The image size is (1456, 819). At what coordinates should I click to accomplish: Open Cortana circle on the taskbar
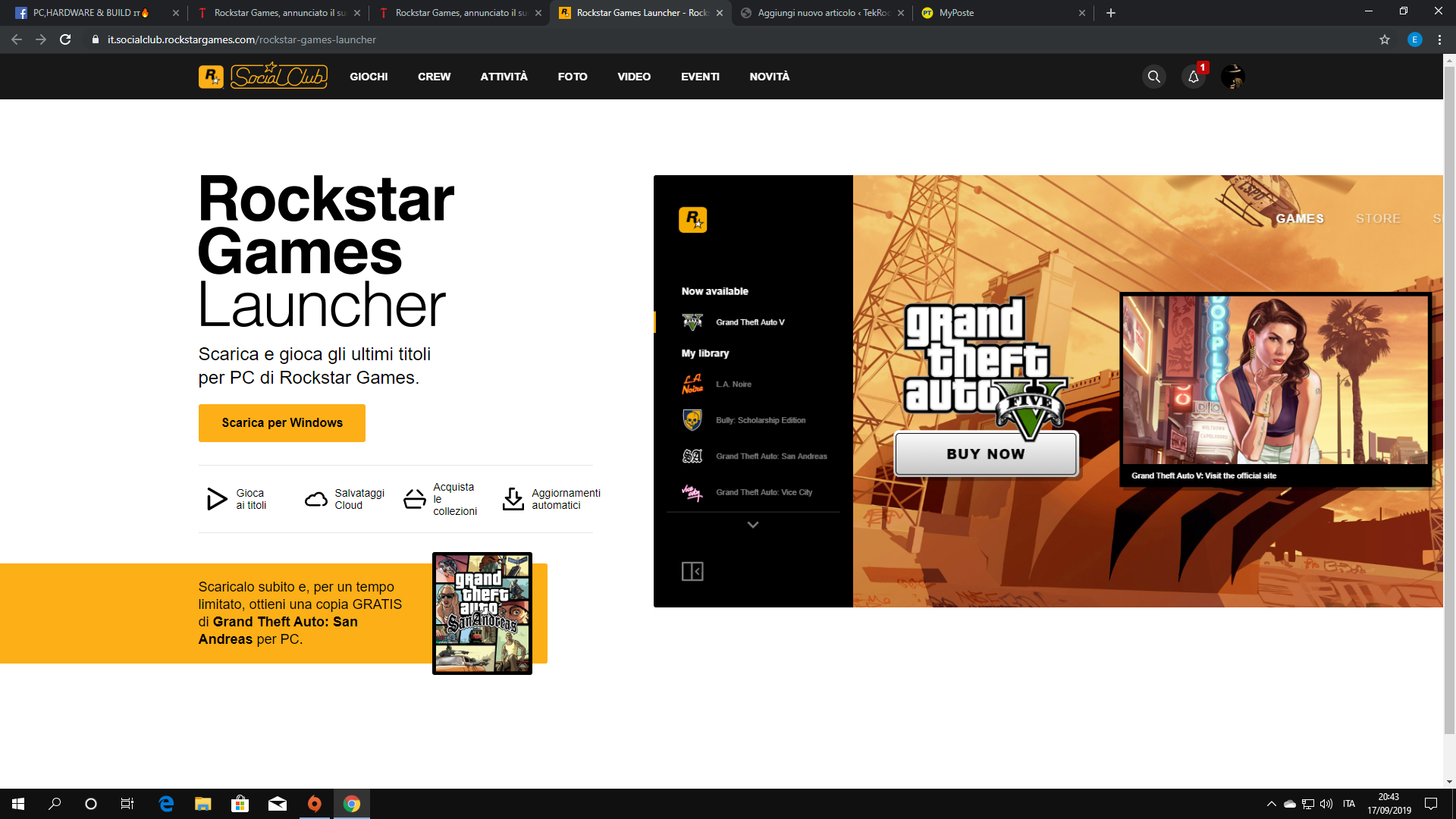coord(91,804)
